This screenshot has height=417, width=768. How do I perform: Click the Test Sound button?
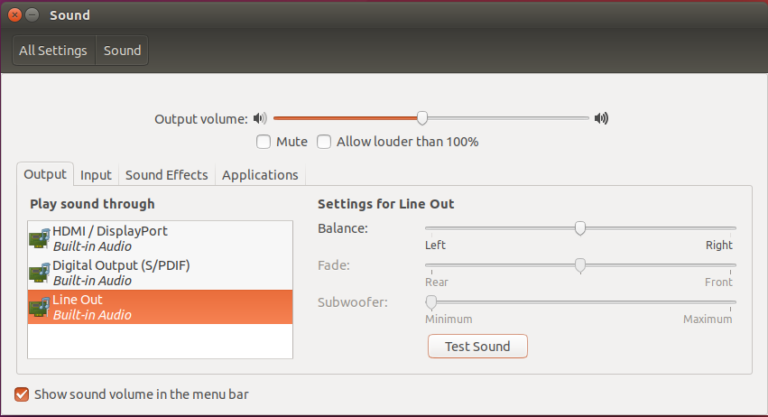[x=478, y=346]
